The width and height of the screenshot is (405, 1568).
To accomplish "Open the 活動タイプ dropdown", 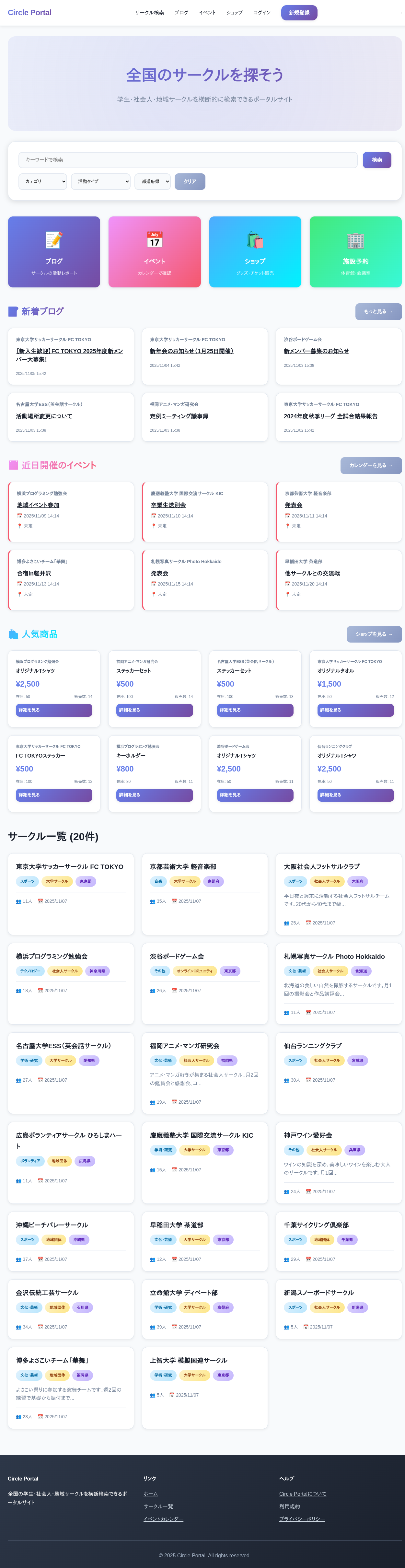I will (x=101, y=181).
